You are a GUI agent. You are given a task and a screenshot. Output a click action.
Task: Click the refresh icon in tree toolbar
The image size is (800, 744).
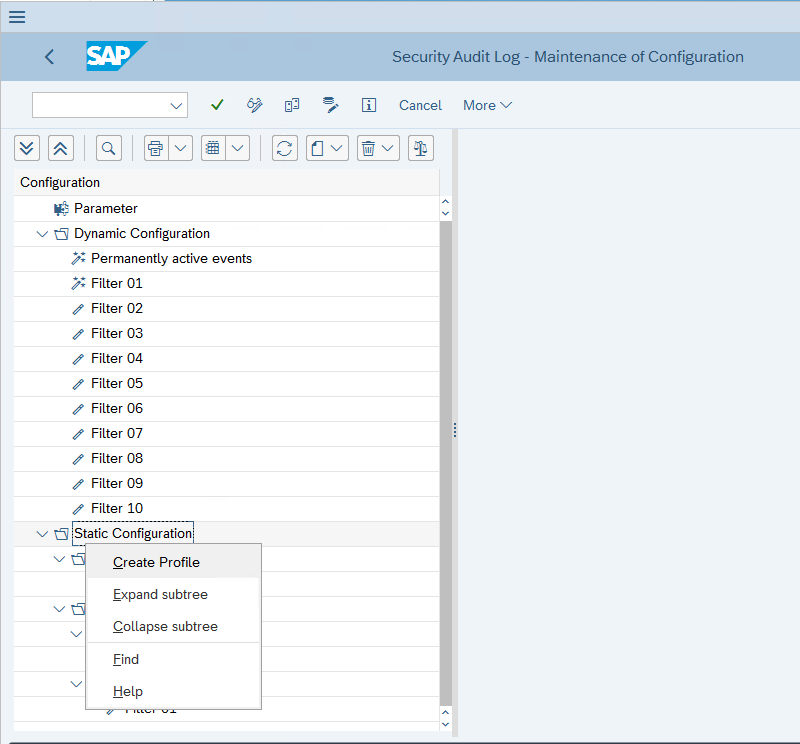285,148
